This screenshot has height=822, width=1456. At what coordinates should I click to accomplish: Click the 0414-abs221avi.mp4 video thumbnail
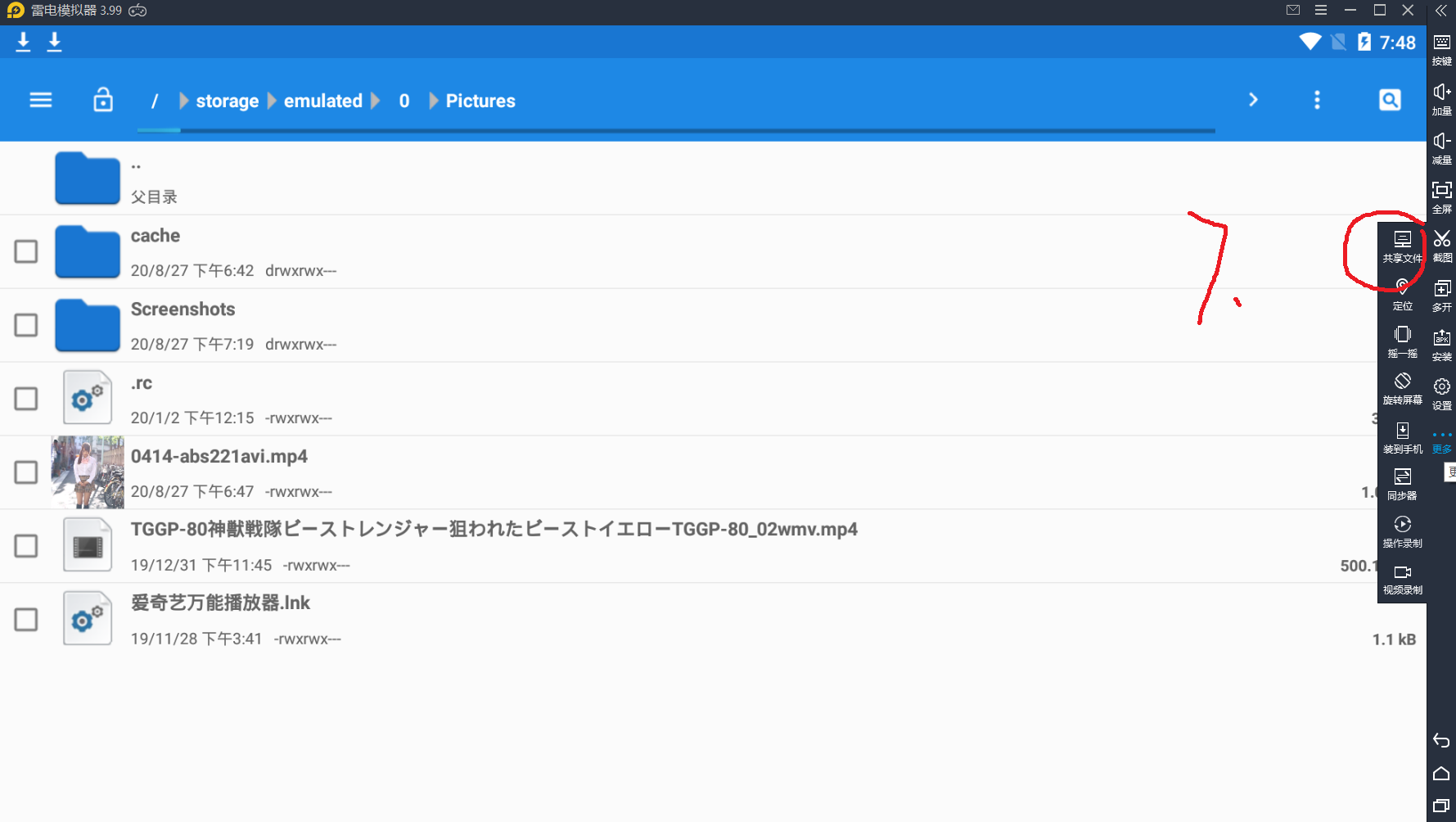coord(88,472)
